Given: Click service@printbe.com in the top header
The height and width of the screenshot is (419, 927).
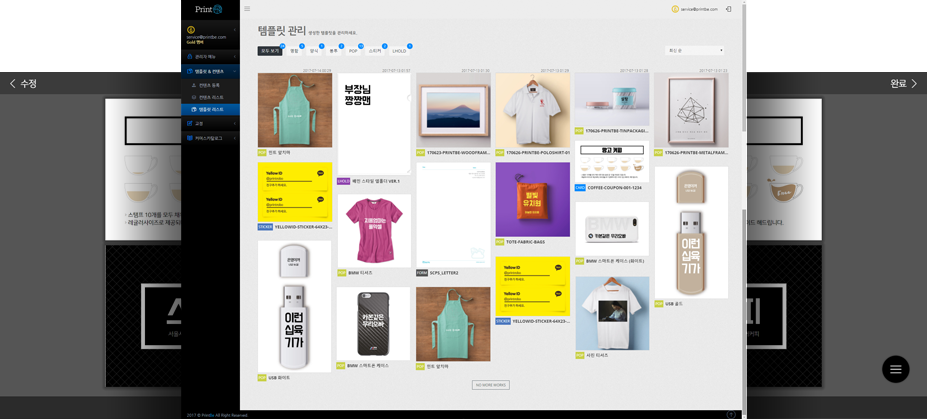Looking at the screenshot, I should [x=699, y=9].
